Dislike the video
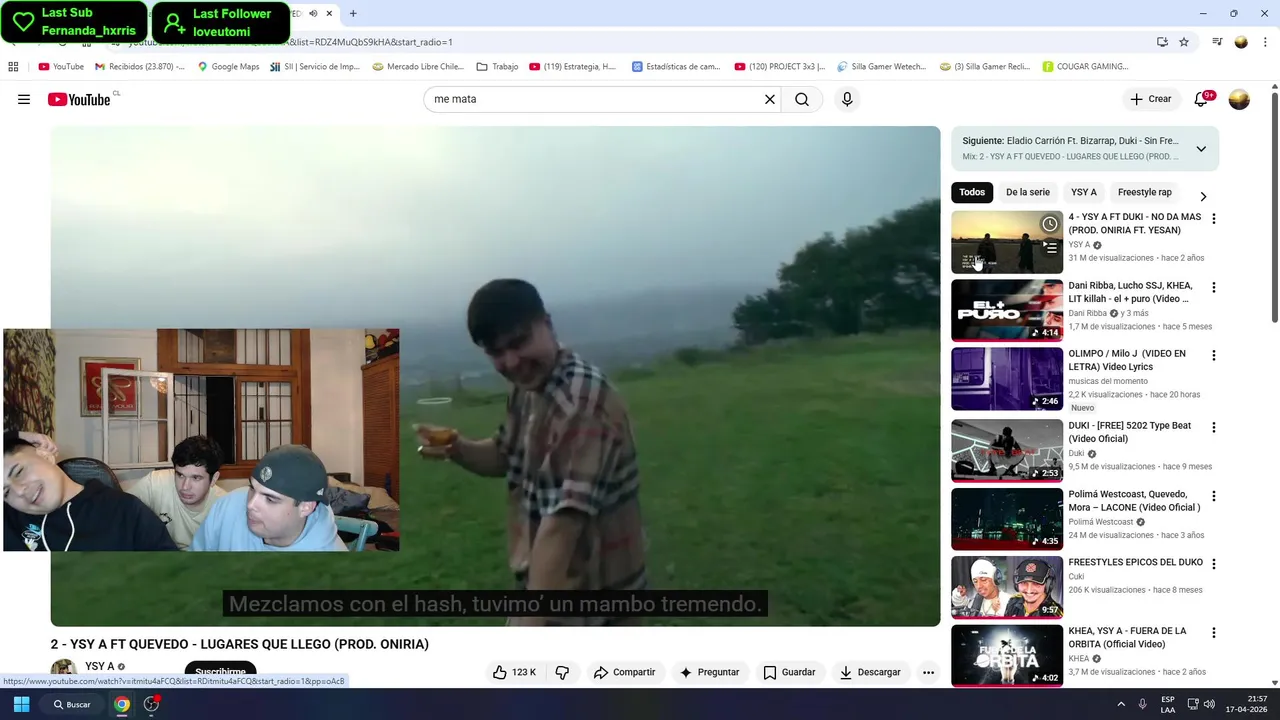The height and width of the screenshot is (720, 1280). pyautogui.click(x=562, y=672)
